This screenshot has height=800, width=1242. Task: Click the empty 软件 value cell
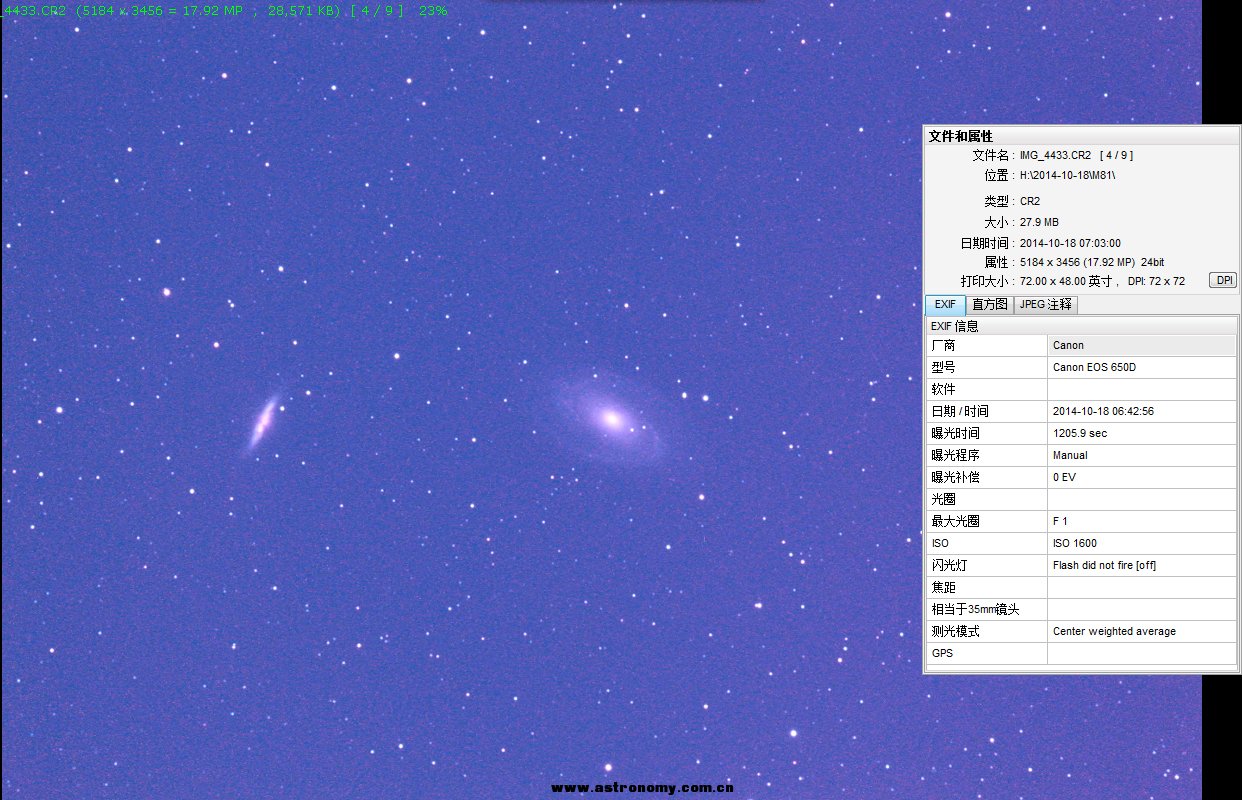(x=1142, y=389)
